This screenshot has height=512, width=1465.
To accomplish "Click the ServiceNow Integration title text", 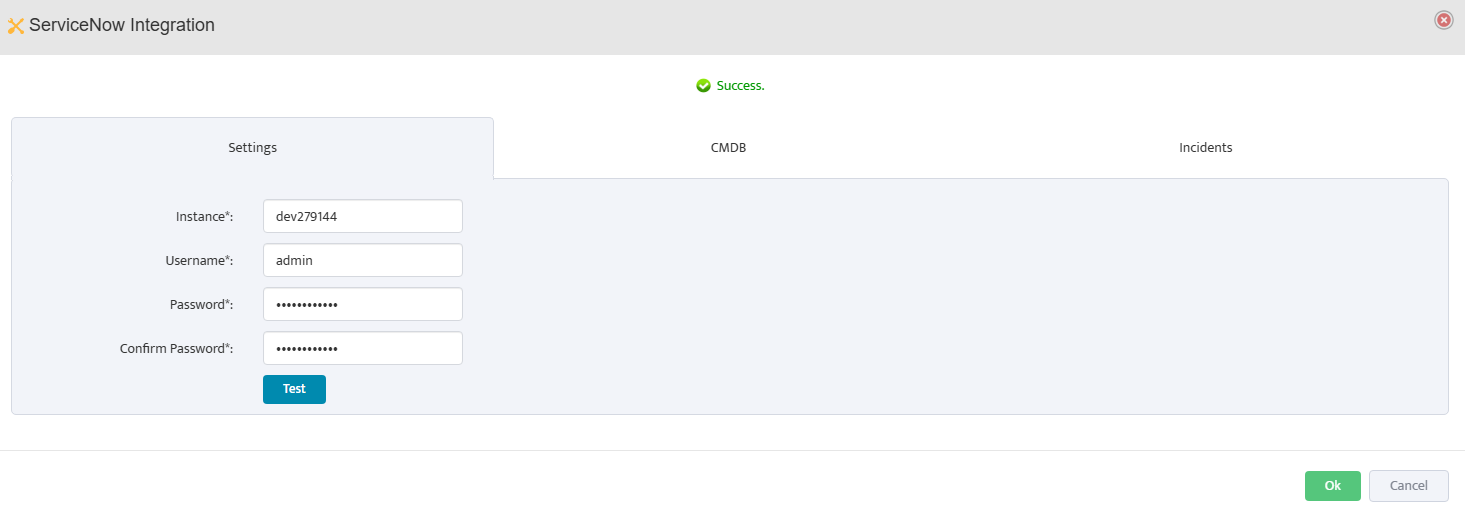I will (x=122, y=25).
